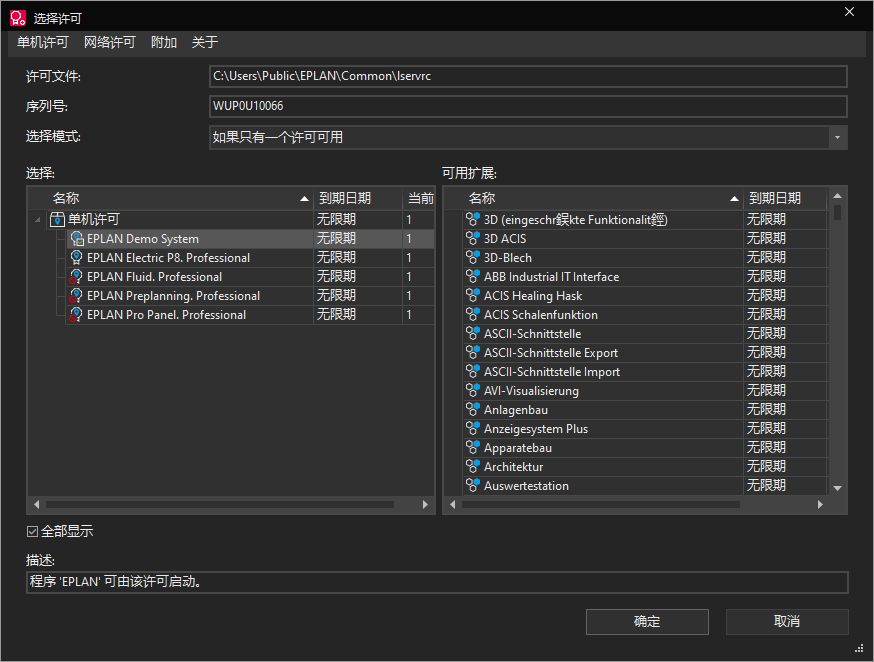The height and width of the screenshot is (662, 874).
Task: Click into the 序列号 input field
Action: 527,107
